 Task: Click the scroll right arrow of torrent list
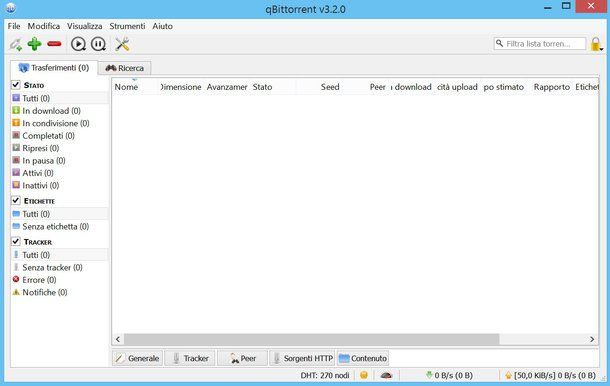pyautogui.click(x=592, y=339)
